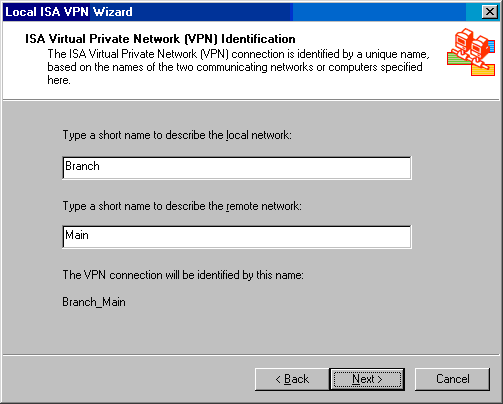503x404 pixels.
Task: Click empty space inside local network field
Action: [253, 168]
